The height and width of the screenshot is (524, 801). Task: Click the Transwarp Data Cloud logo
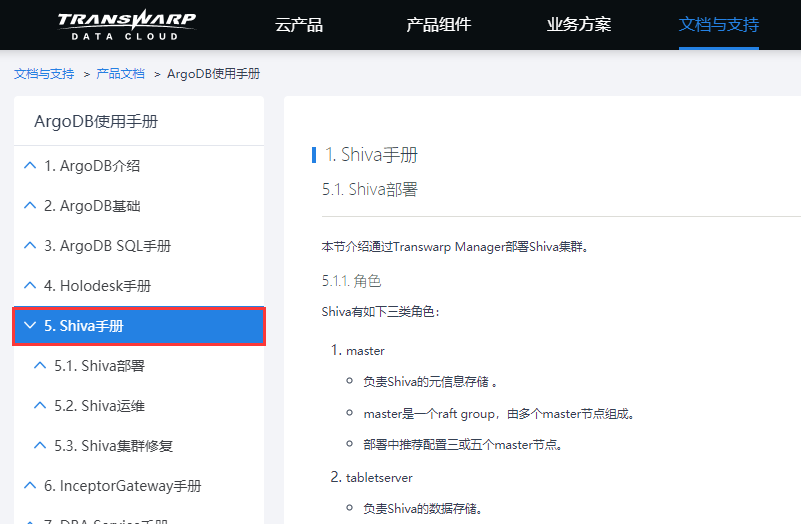click(x=126, y=25)
